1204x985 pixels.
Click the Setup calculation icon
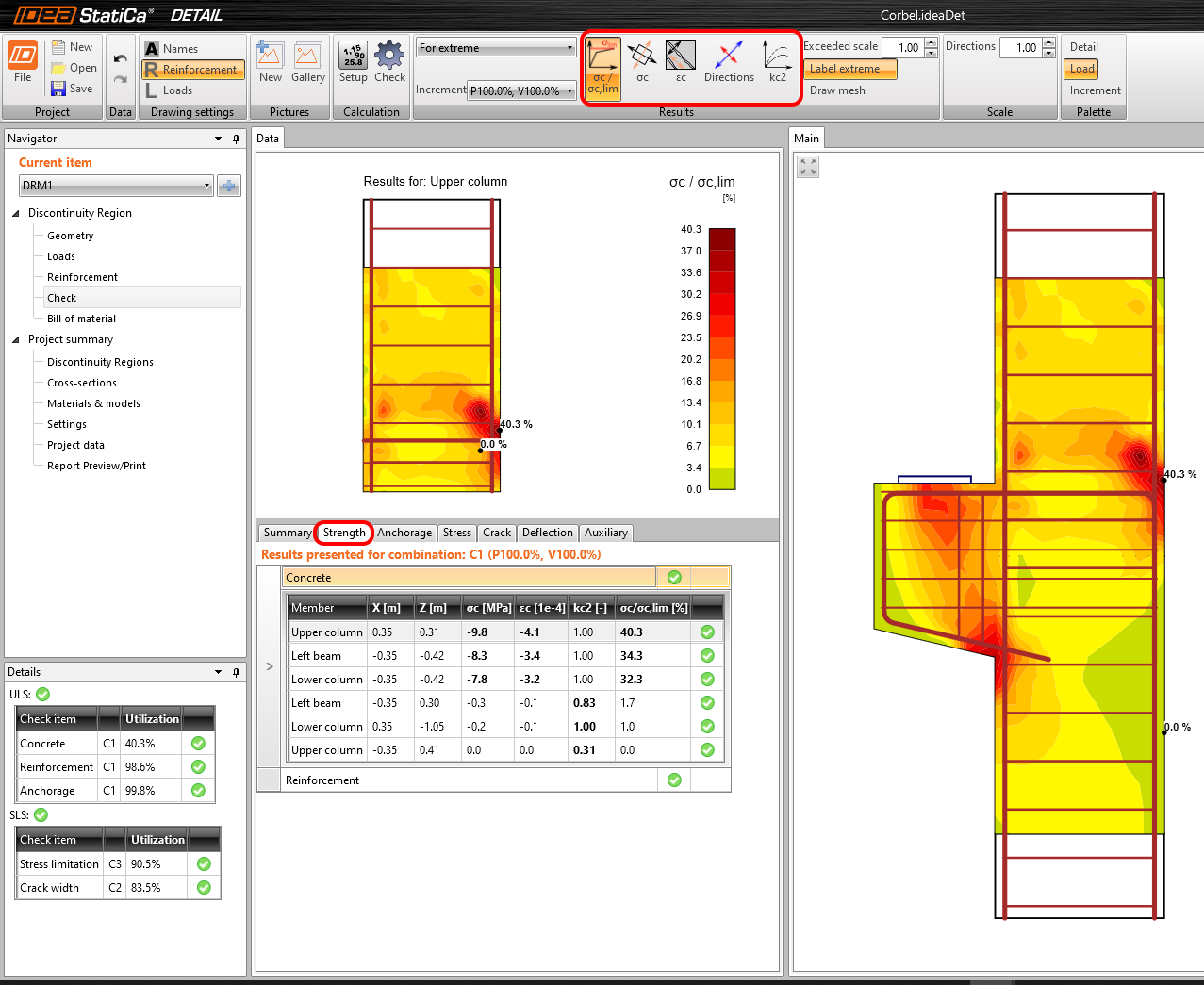354,62
